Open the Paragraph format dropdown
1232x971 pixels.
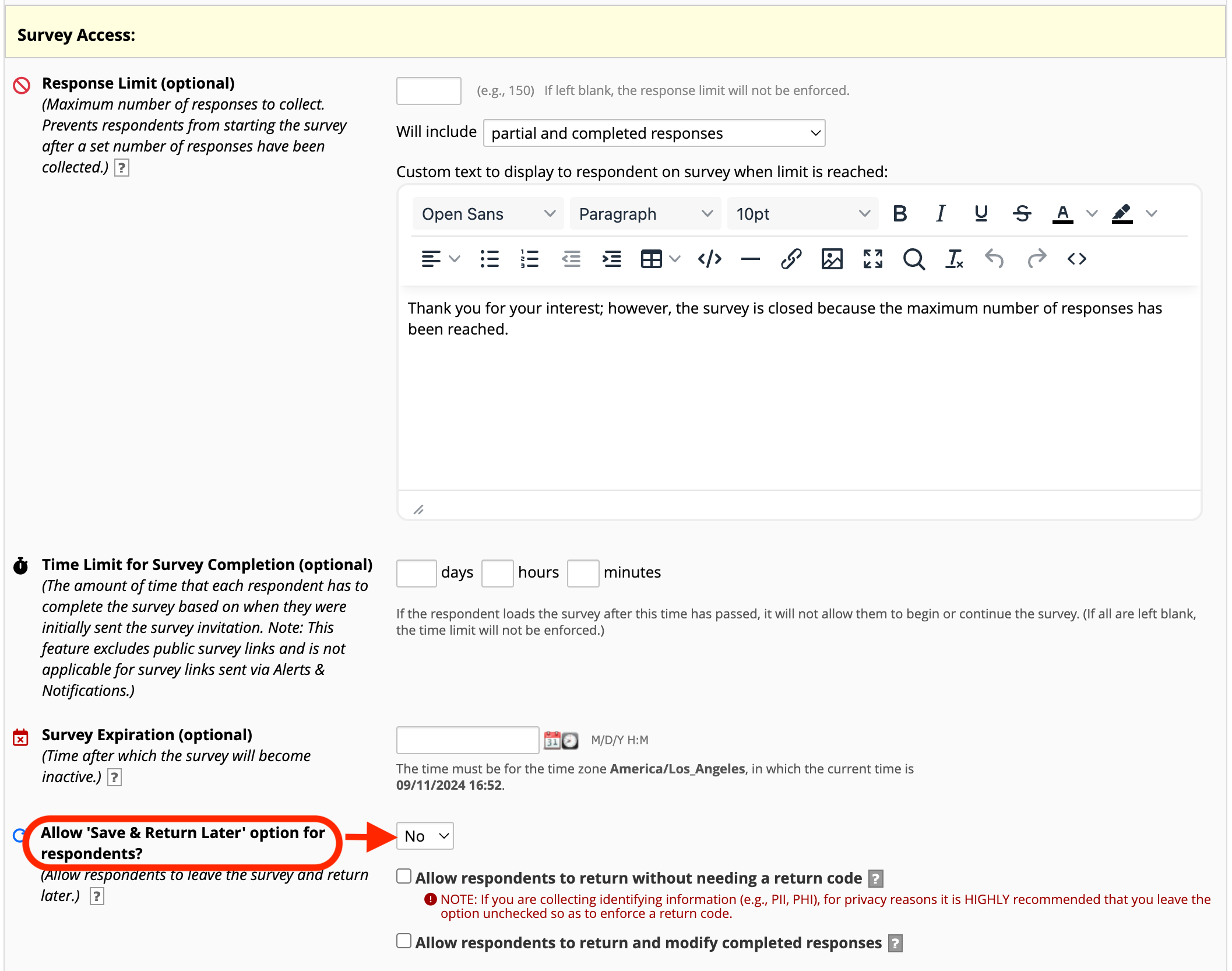pos(645,214)
